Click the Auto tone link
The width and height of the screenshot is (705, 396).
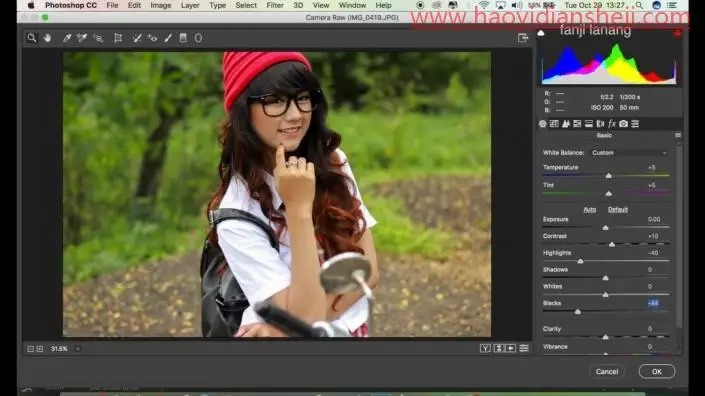tap(589, 209)
